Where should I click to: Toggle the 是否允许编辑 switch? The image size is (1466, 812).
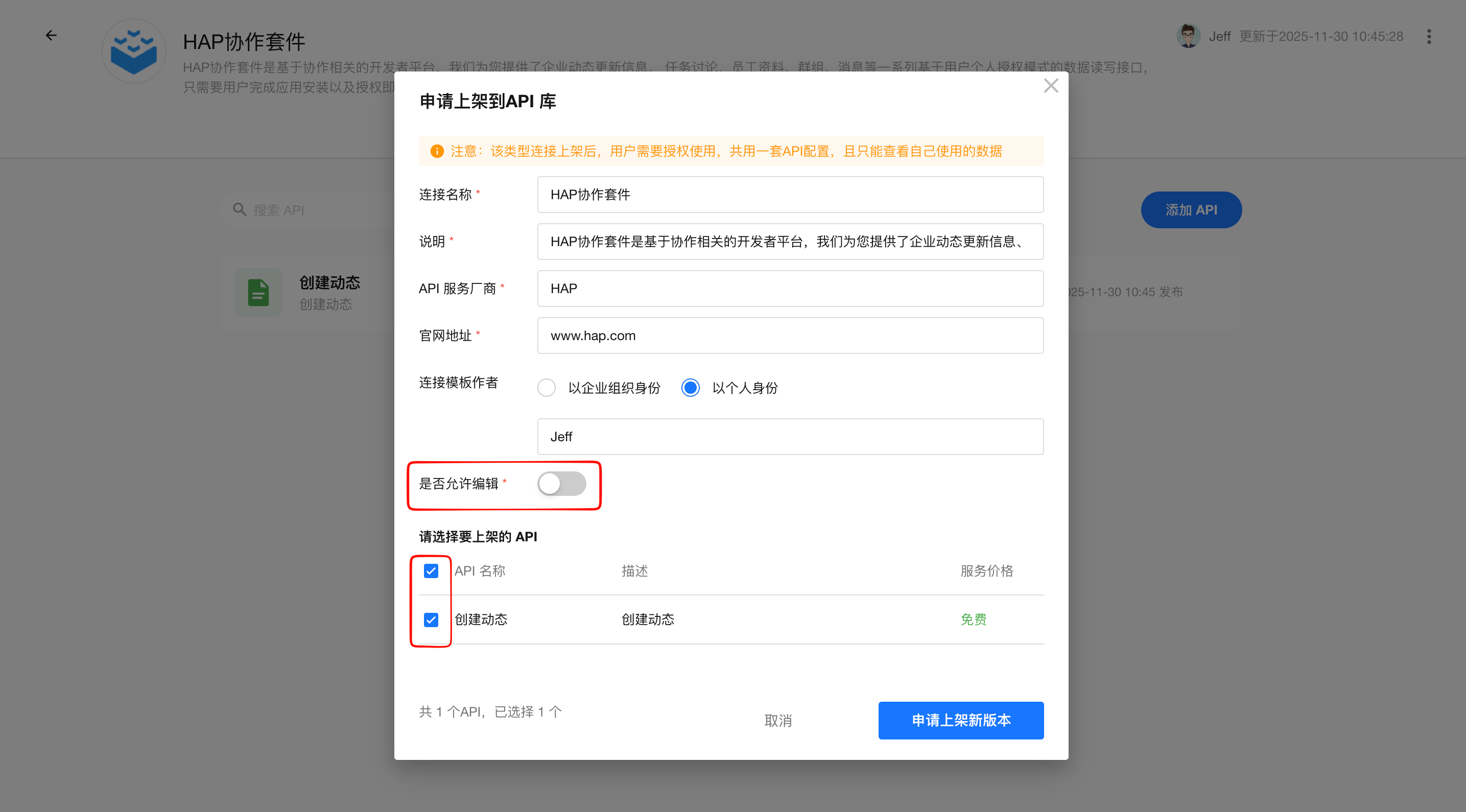coord(561,484)
